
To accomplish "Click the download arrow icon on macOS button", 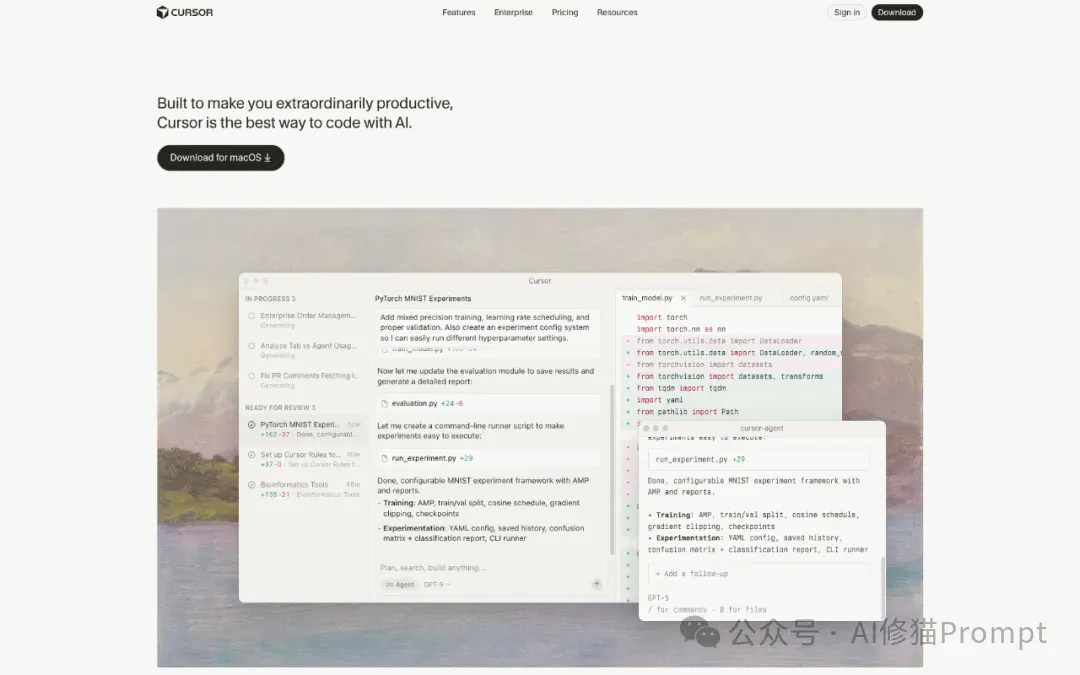I will [268, 158].
